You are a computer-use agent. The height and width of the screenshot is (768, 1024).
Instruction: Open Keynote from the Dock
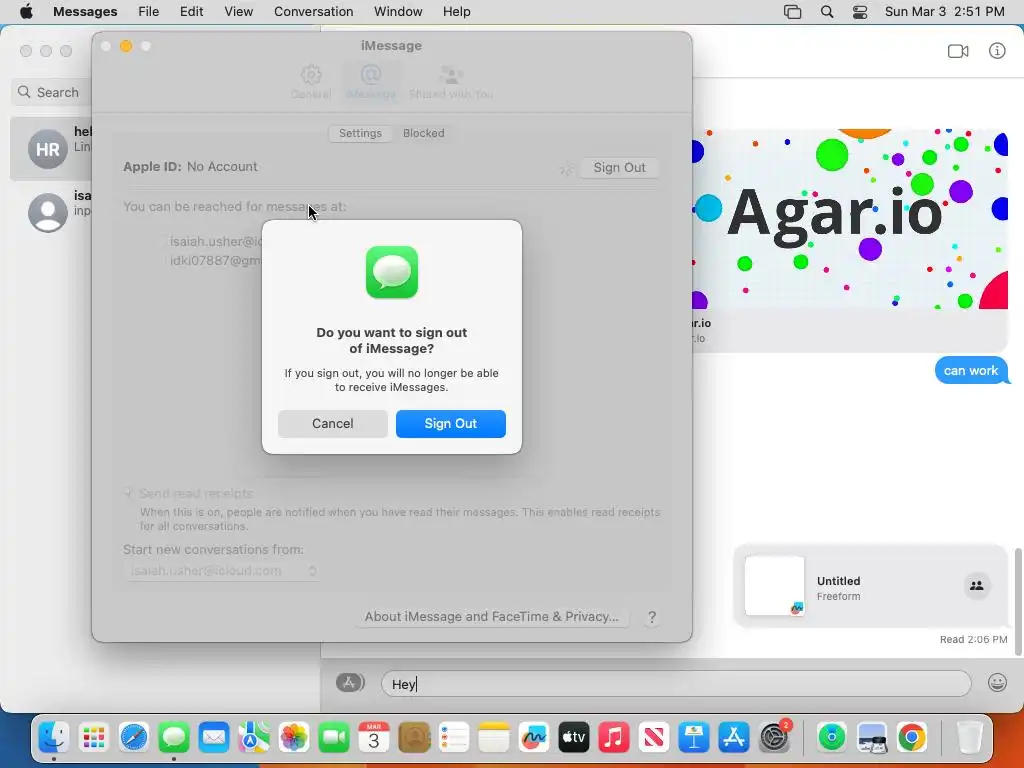[694, 738]
